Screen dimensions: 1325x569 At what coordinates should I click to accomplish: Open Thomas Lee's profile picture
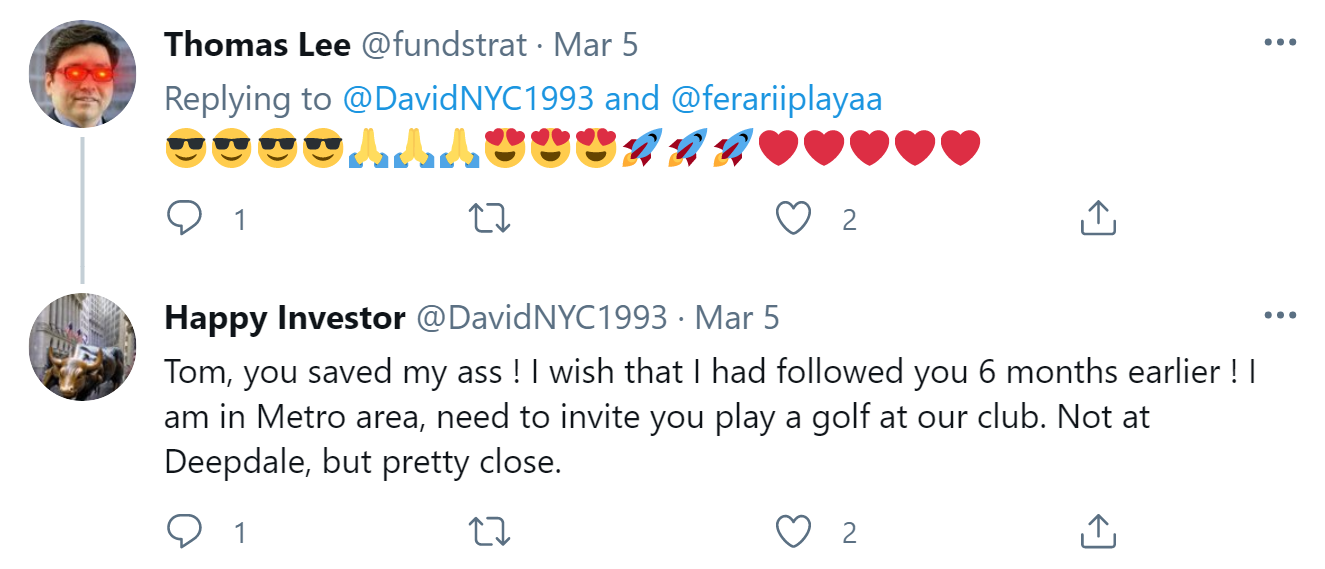point(81,73)
